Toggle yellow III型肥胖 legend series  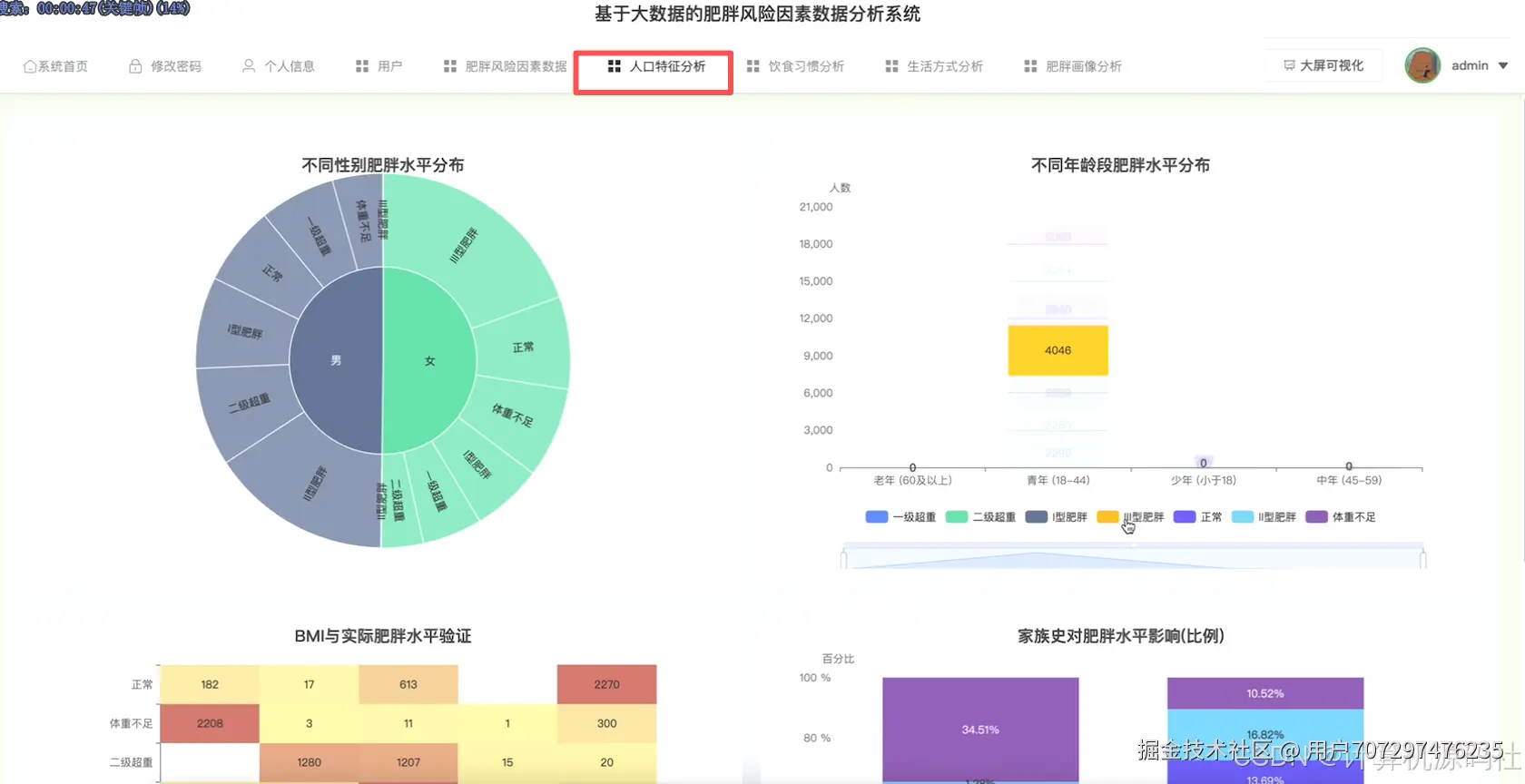click(x=1130, y=517)
